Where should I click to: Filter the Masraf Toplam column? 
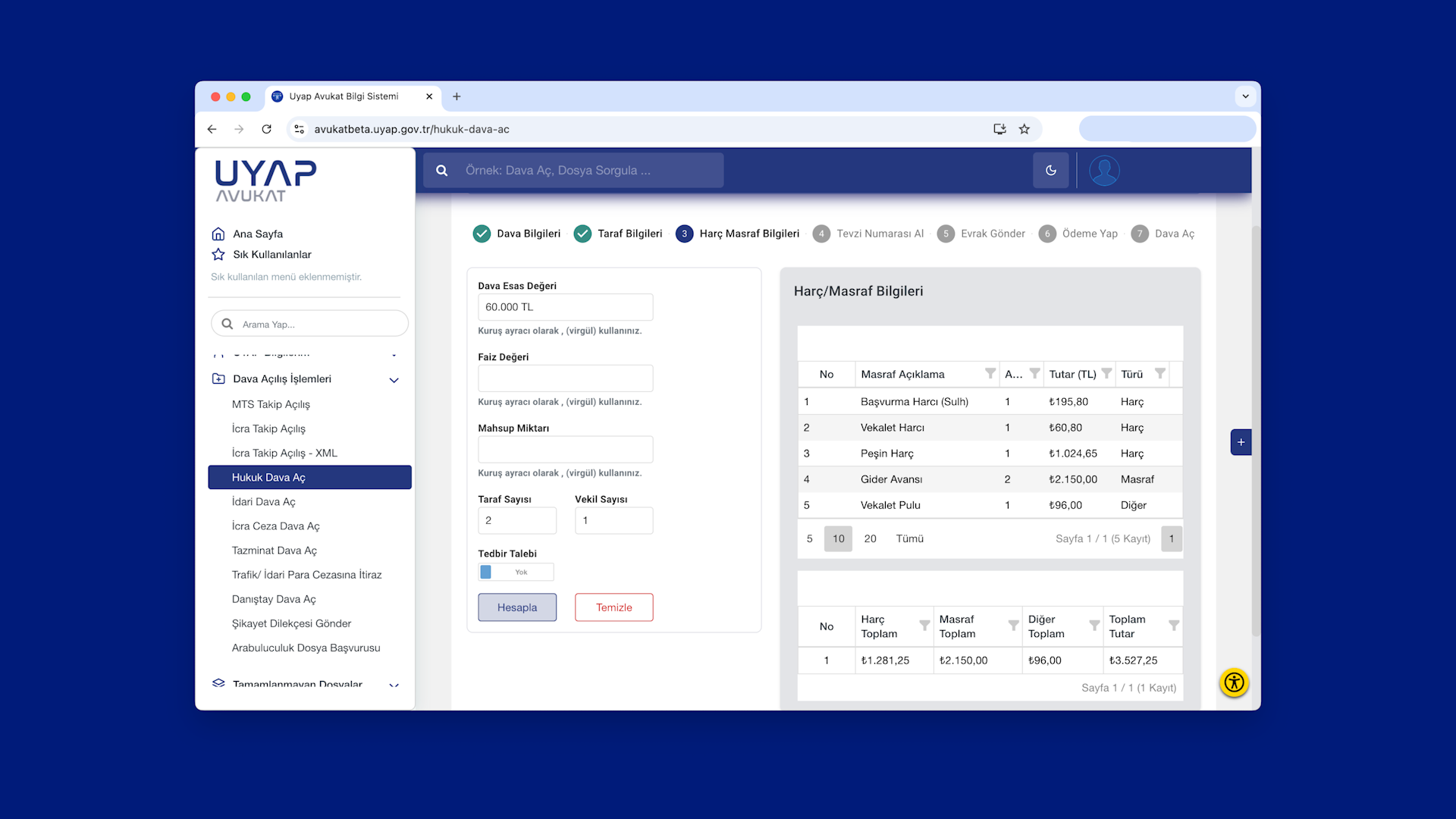[1013, 626]
